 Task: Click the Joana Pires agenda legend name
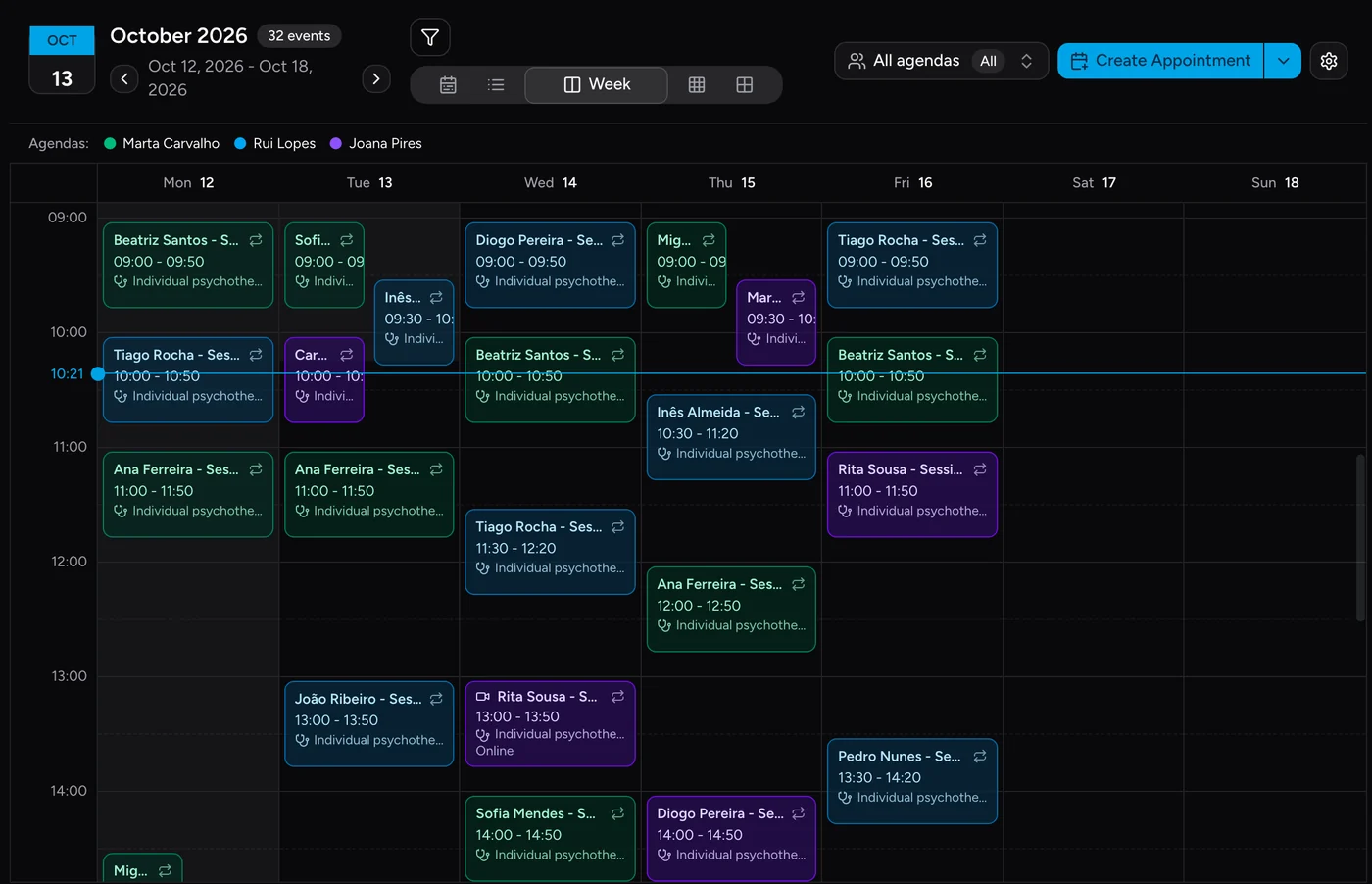point(385,143)
